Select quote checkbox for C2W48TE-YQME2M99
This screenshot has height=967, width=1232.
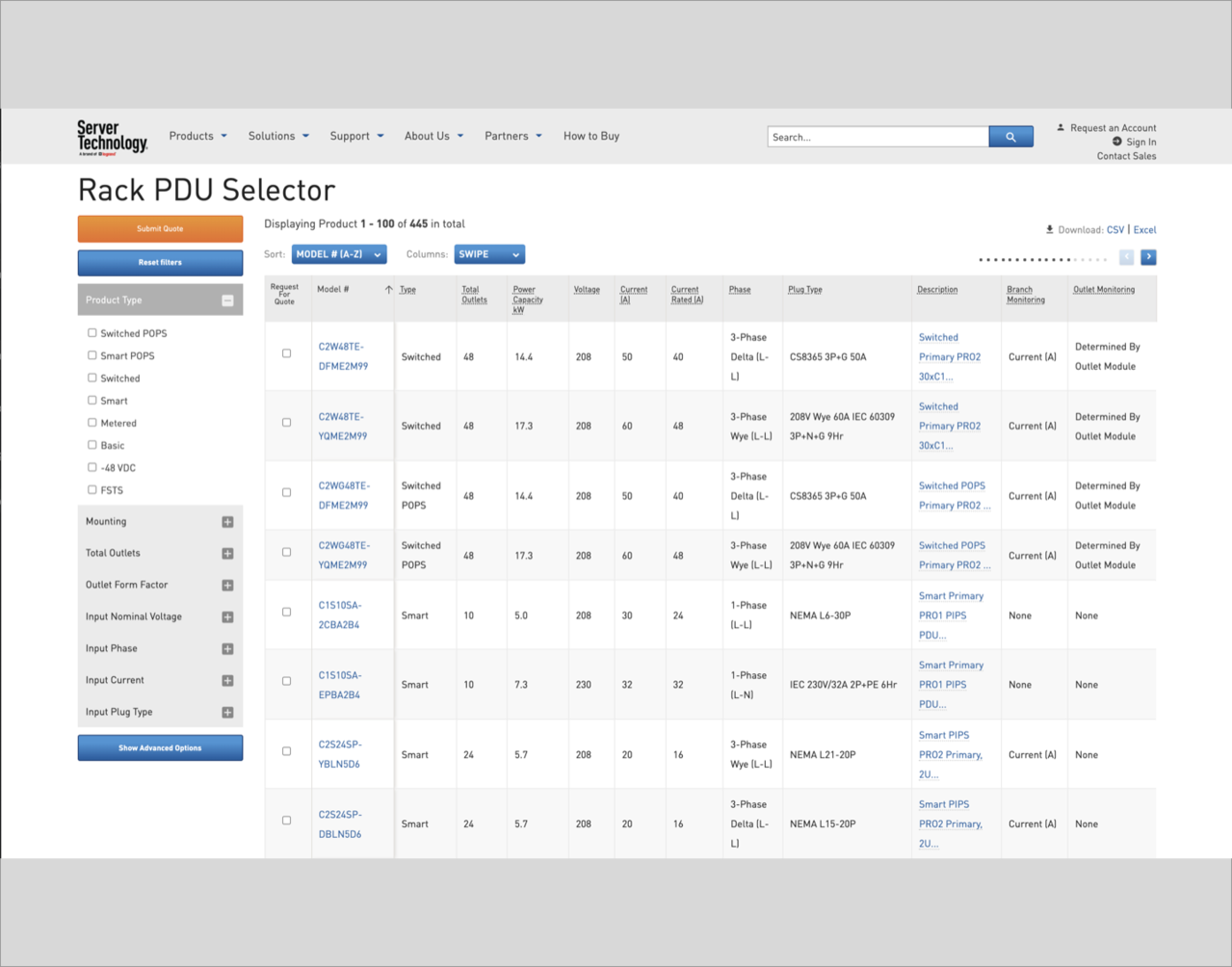286,423
